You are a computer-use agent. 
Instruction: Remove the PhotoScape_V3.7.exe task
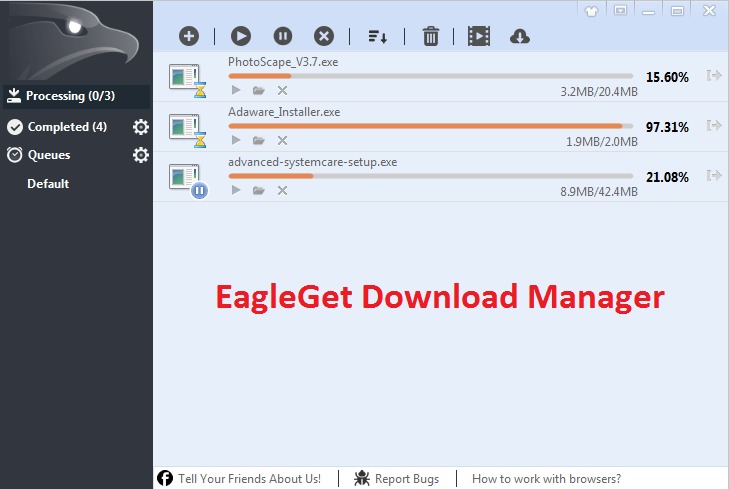tap(282, 91)
